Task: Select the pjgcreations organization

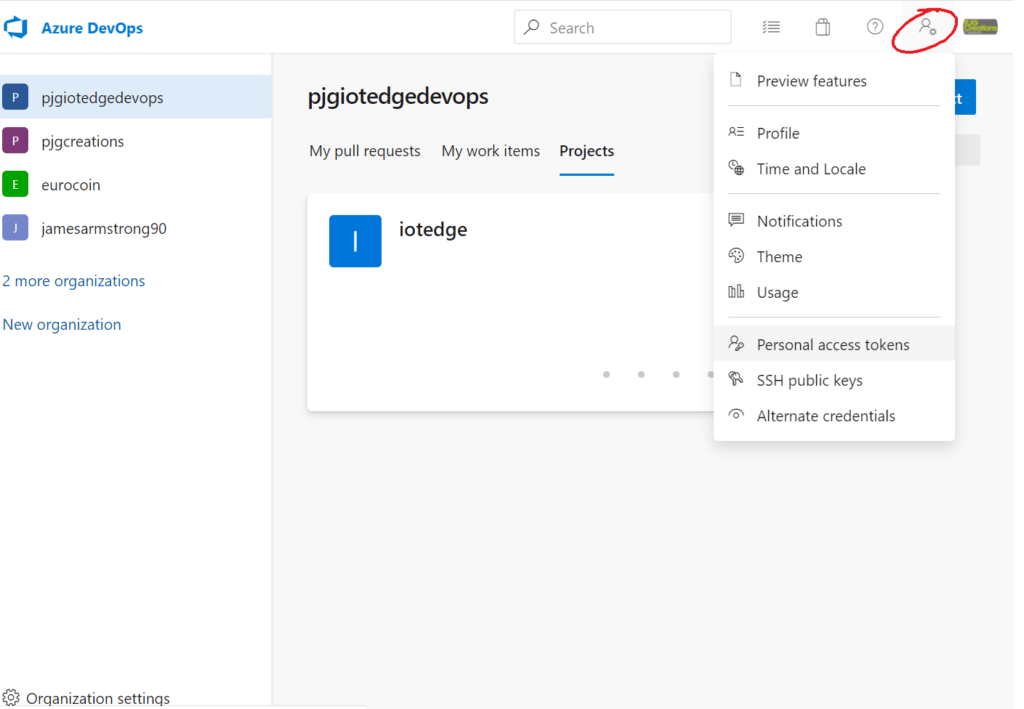Action: pos(136,141)
